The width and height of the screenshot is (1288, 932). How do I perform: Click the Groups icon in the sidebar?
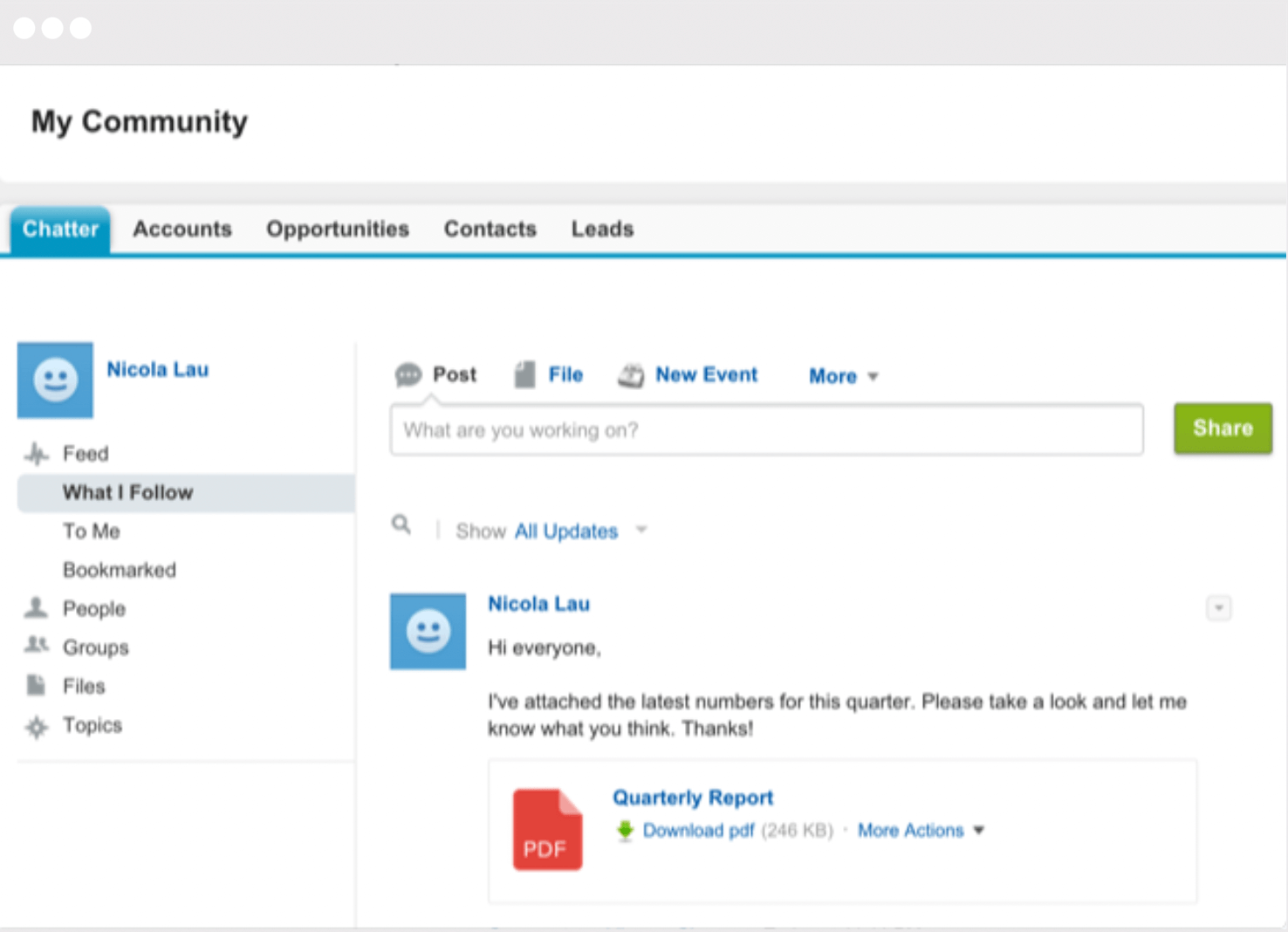36,646
